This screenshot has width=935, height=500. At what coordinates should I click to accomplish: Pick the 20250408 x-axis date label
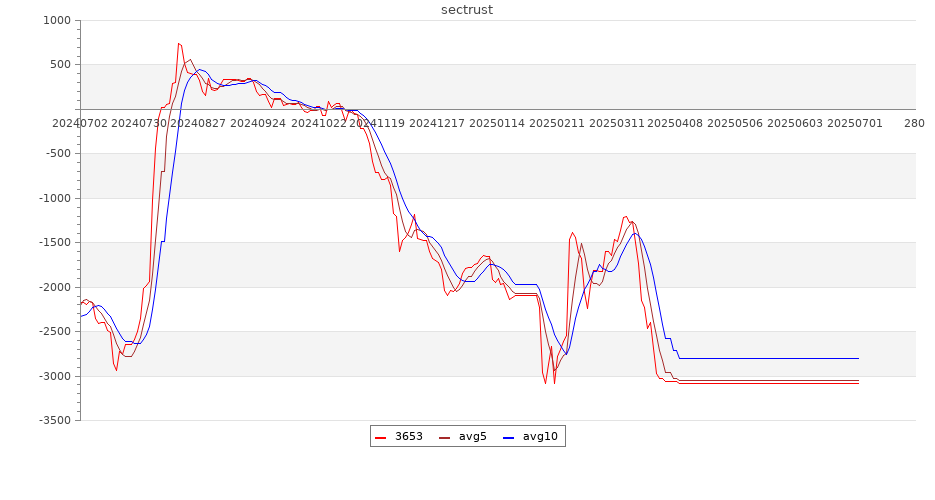click(x=676, y=123)
